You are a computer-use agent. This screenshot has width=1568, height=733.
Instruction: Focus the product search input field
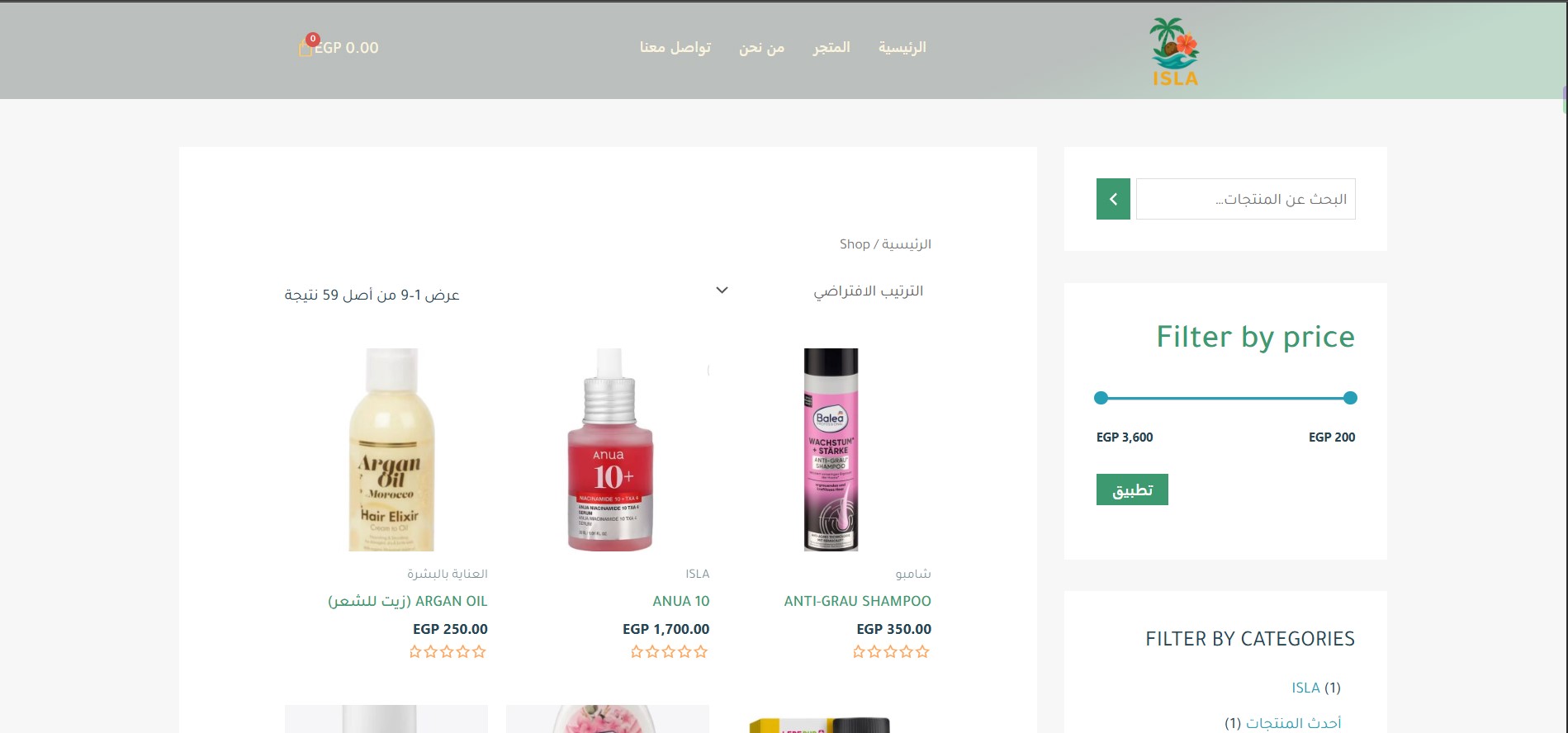(1246, 199)
